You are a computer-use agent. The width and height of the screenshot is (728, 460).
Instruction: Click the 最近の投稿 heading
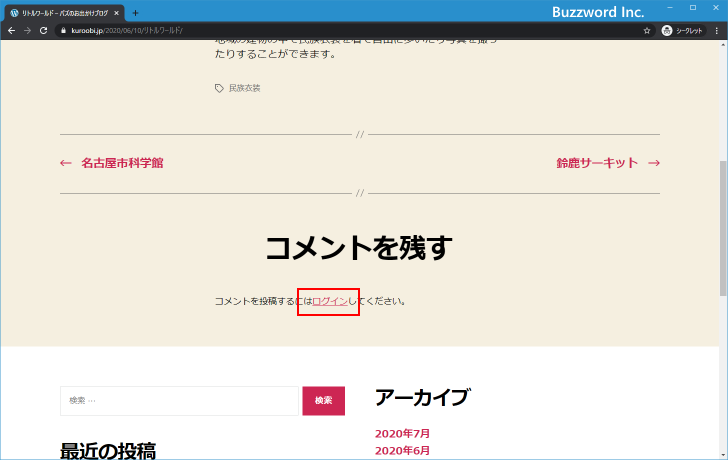(x=108, y=450)
